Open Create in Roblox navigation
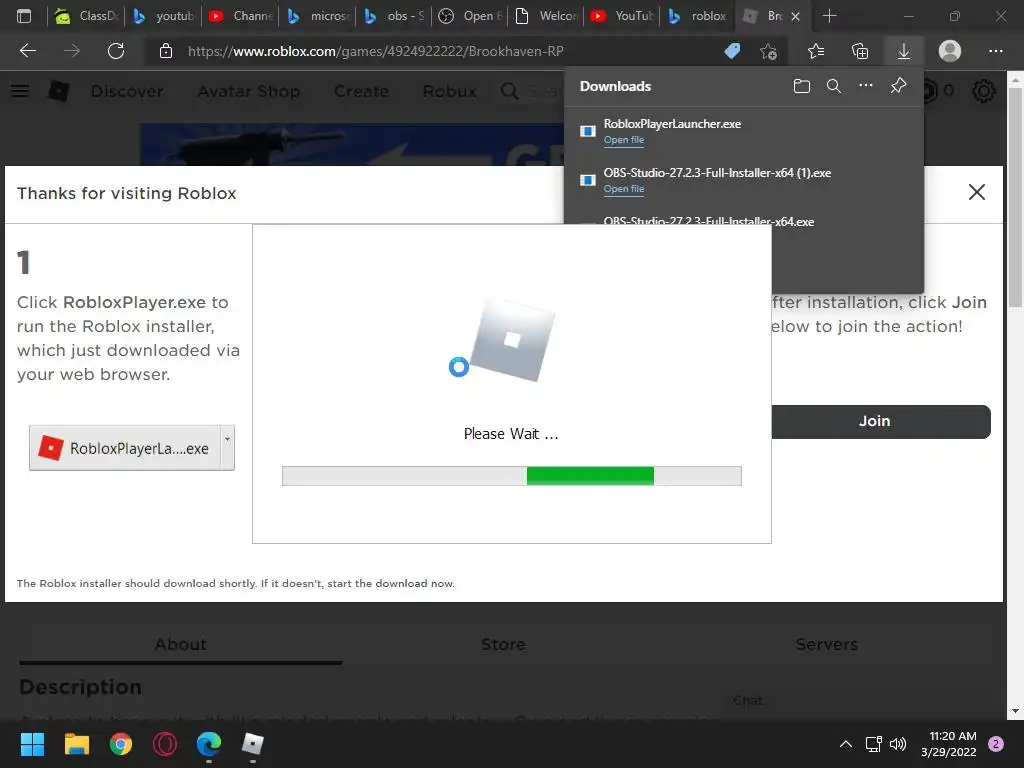Screen dimensions: 1024x768 click(361, 91)
